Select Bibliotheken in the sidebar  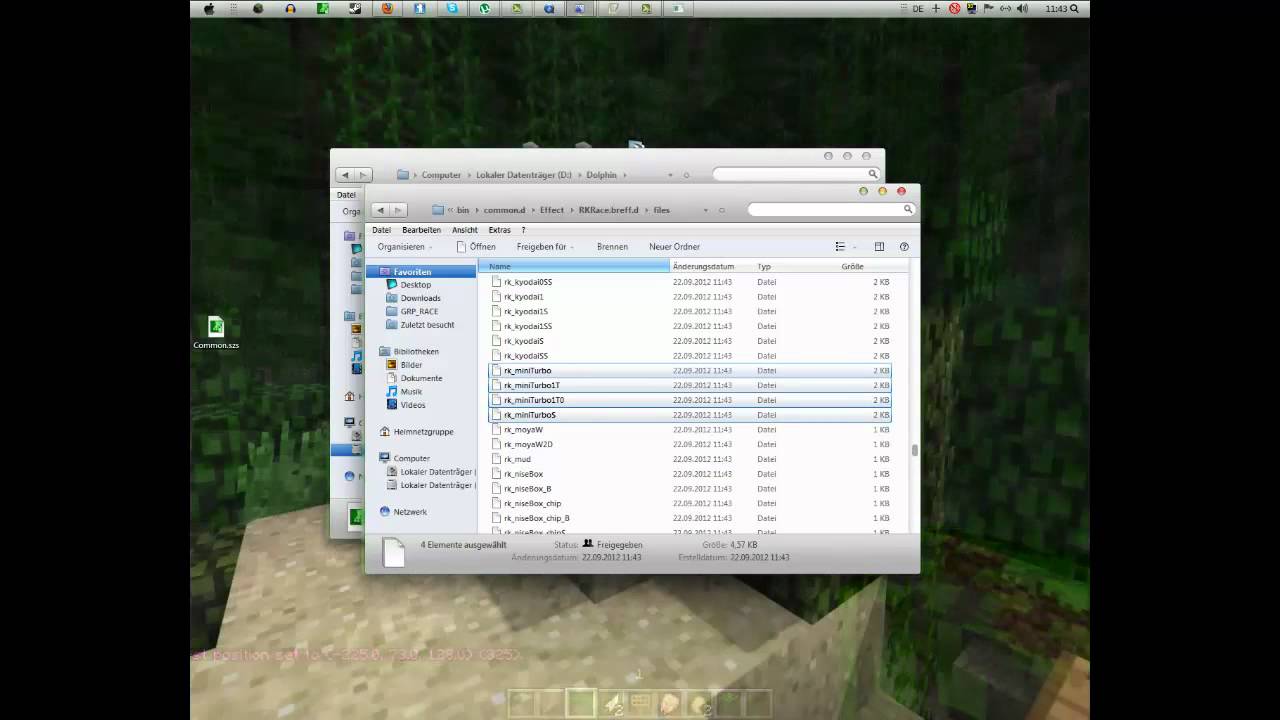point(416,351)
